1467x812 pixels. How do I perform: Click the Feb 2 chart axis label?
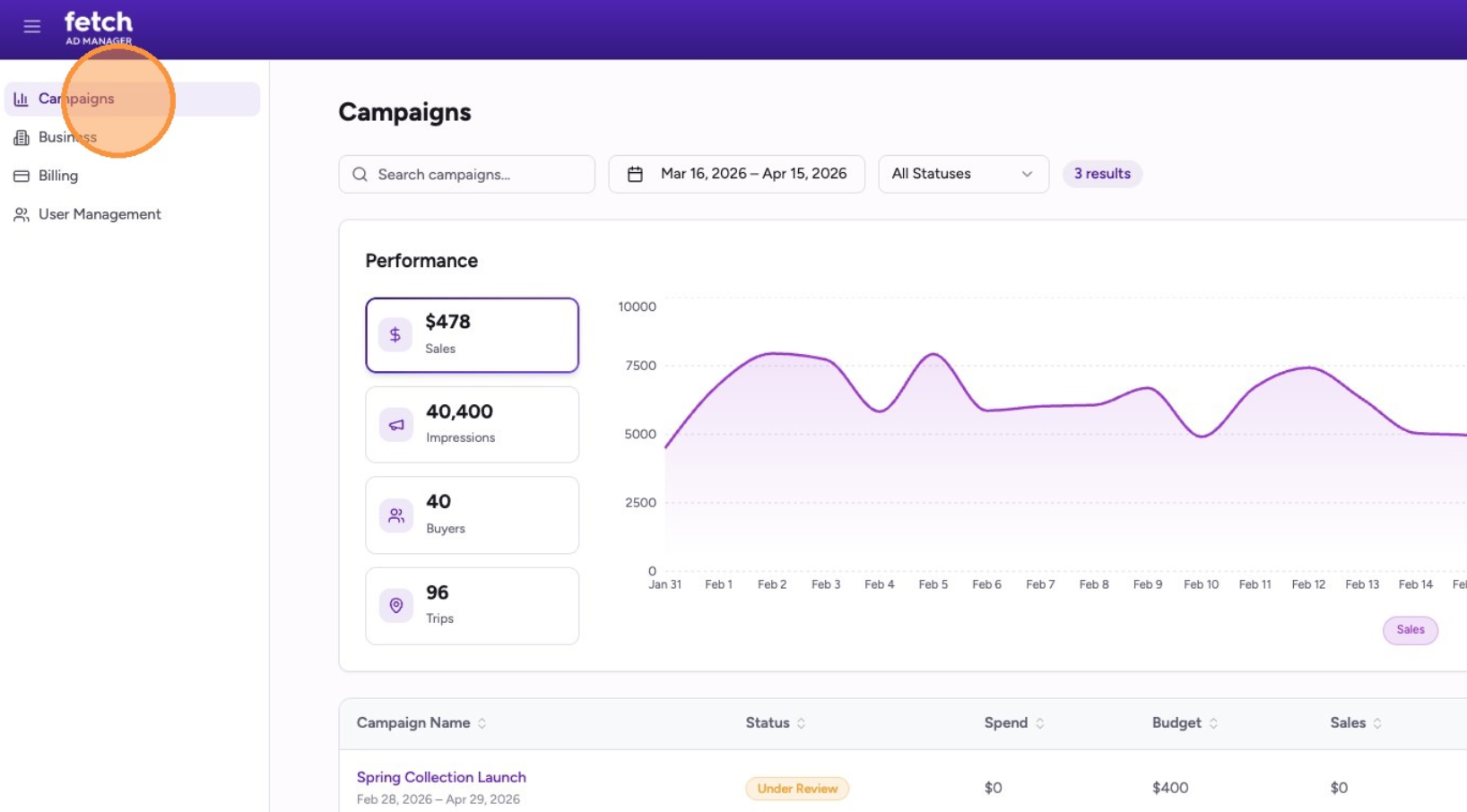(772, 584)
